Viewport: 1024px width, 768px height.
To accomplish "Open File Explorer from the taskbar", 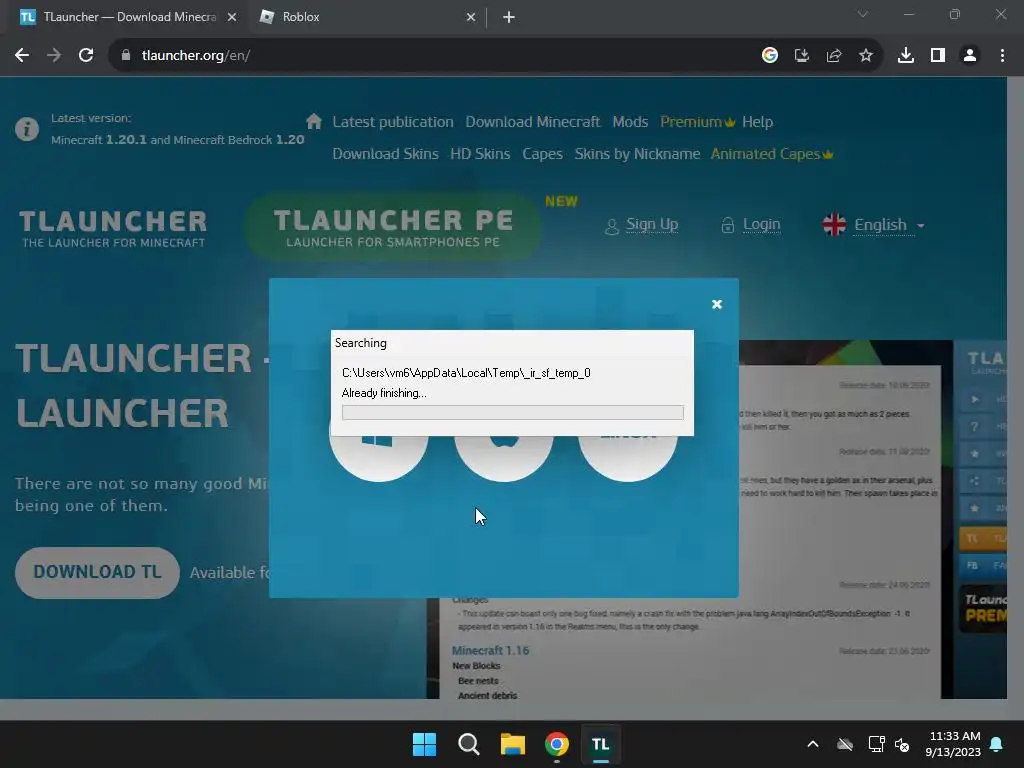I will 513,744.
